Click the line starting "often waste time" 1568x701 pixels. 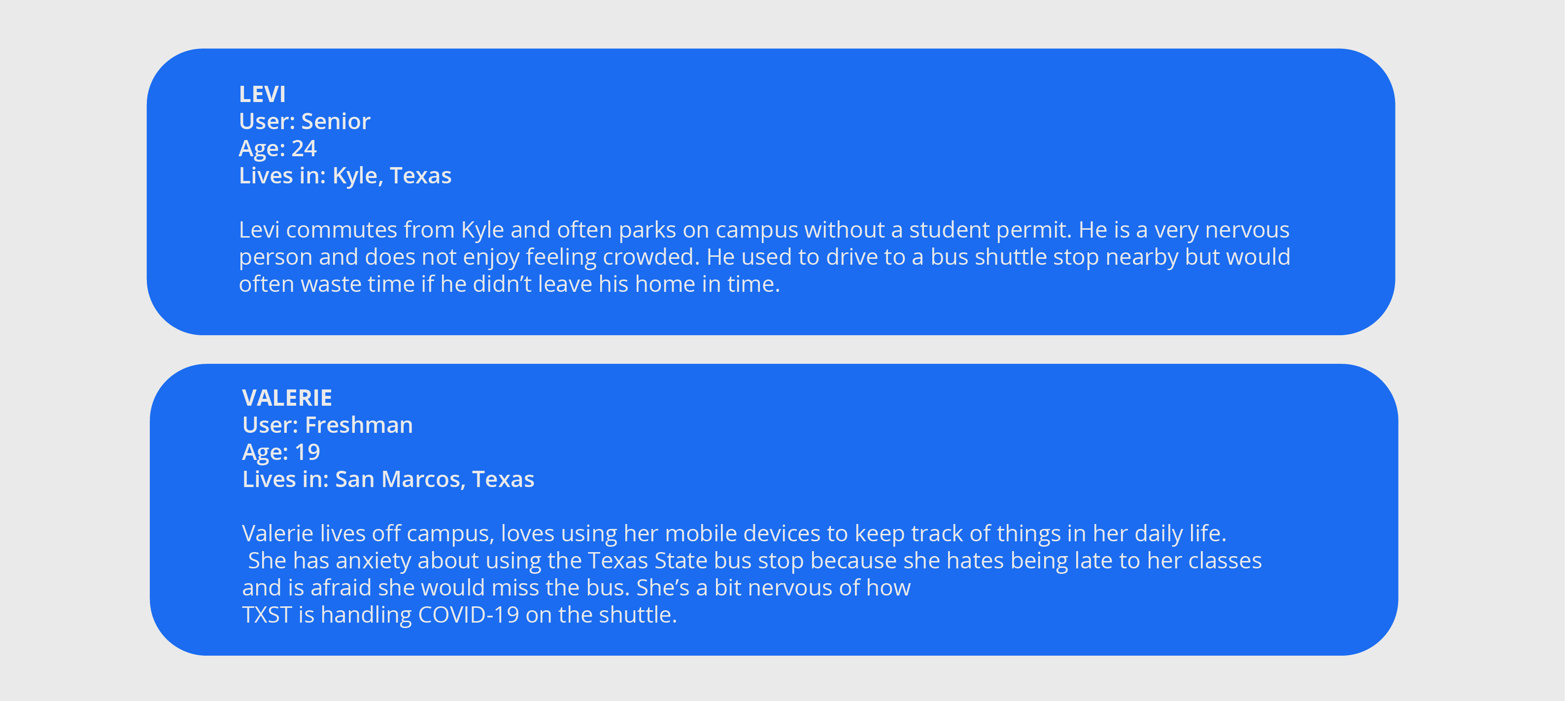tap(509, 284)
